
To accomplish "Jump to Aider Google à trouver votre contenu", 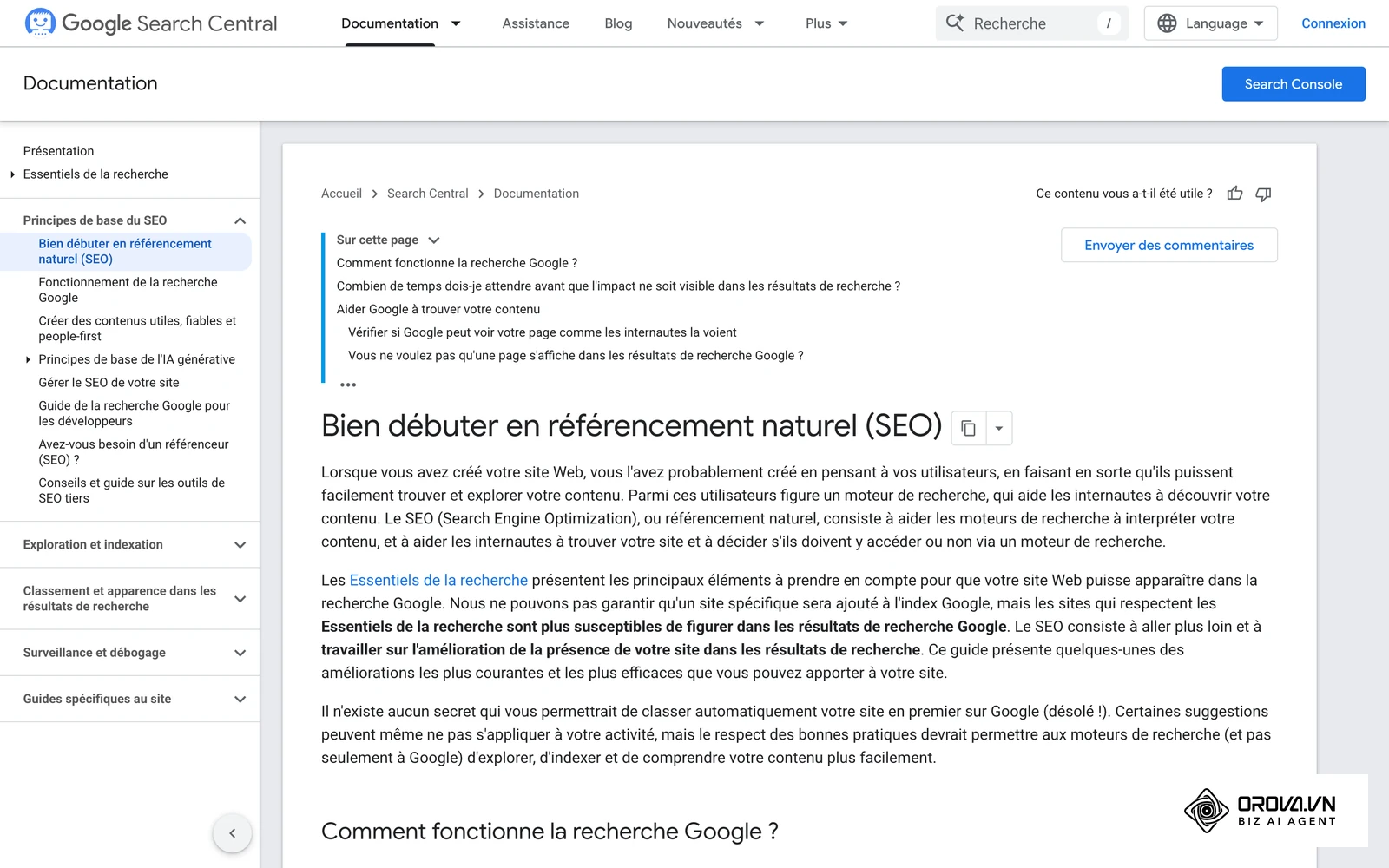I will 438,309.
